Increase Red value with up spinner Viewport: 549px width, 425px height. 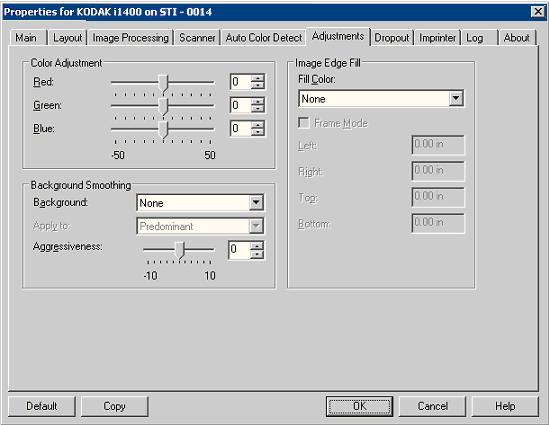click(x=258, y=78)
